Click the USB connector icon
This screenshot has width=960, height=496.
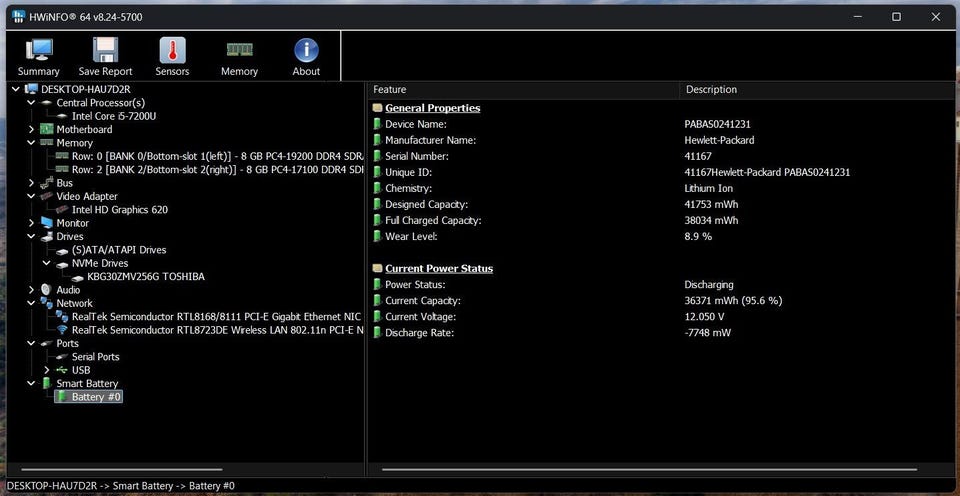[x=62, y=370]
